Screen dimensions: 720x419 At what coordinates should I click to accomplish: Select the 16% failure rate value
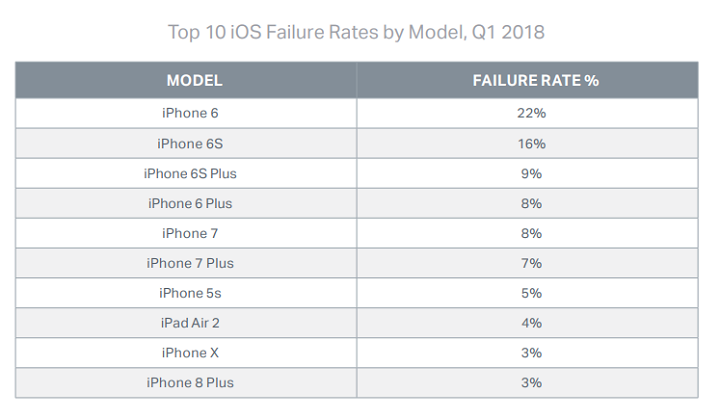tap(531, 143)
